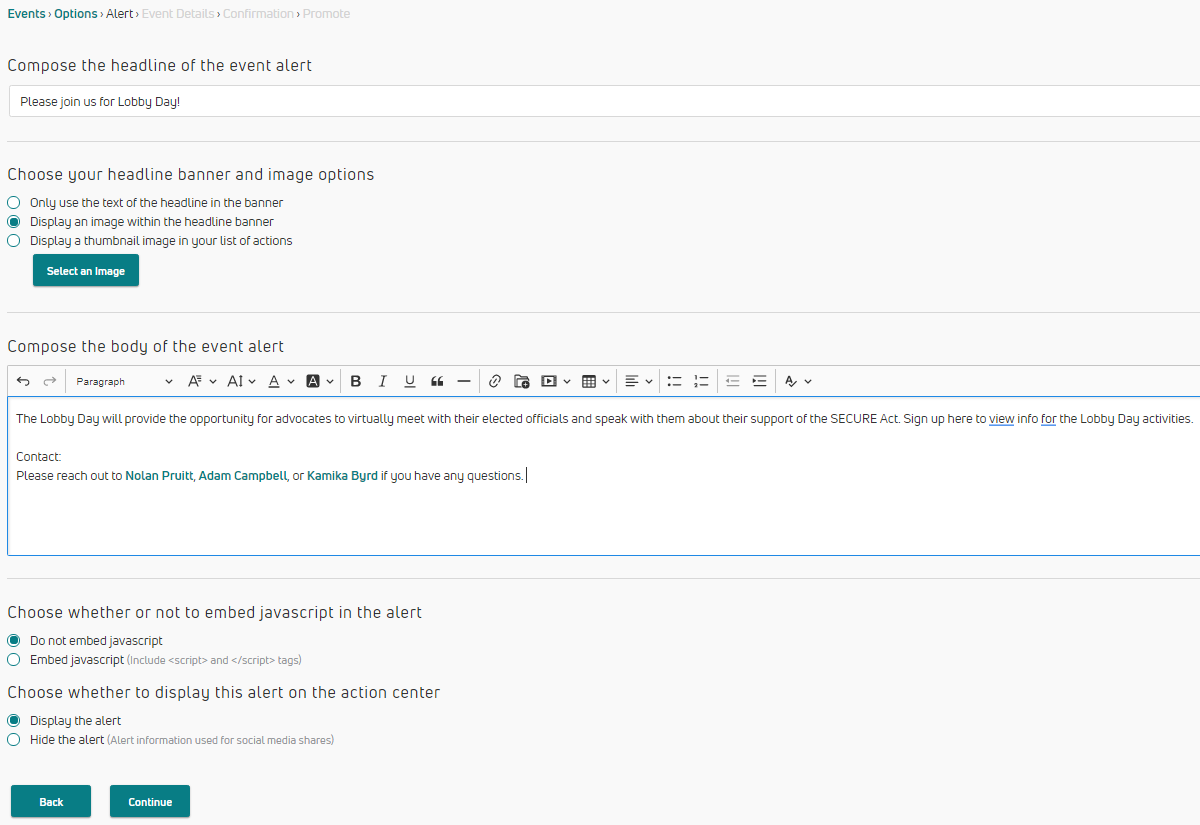This screenshot has height=825, width=1200.
Task: Expand the highlight color dropdown arrow
Action: tap(330, 381)
